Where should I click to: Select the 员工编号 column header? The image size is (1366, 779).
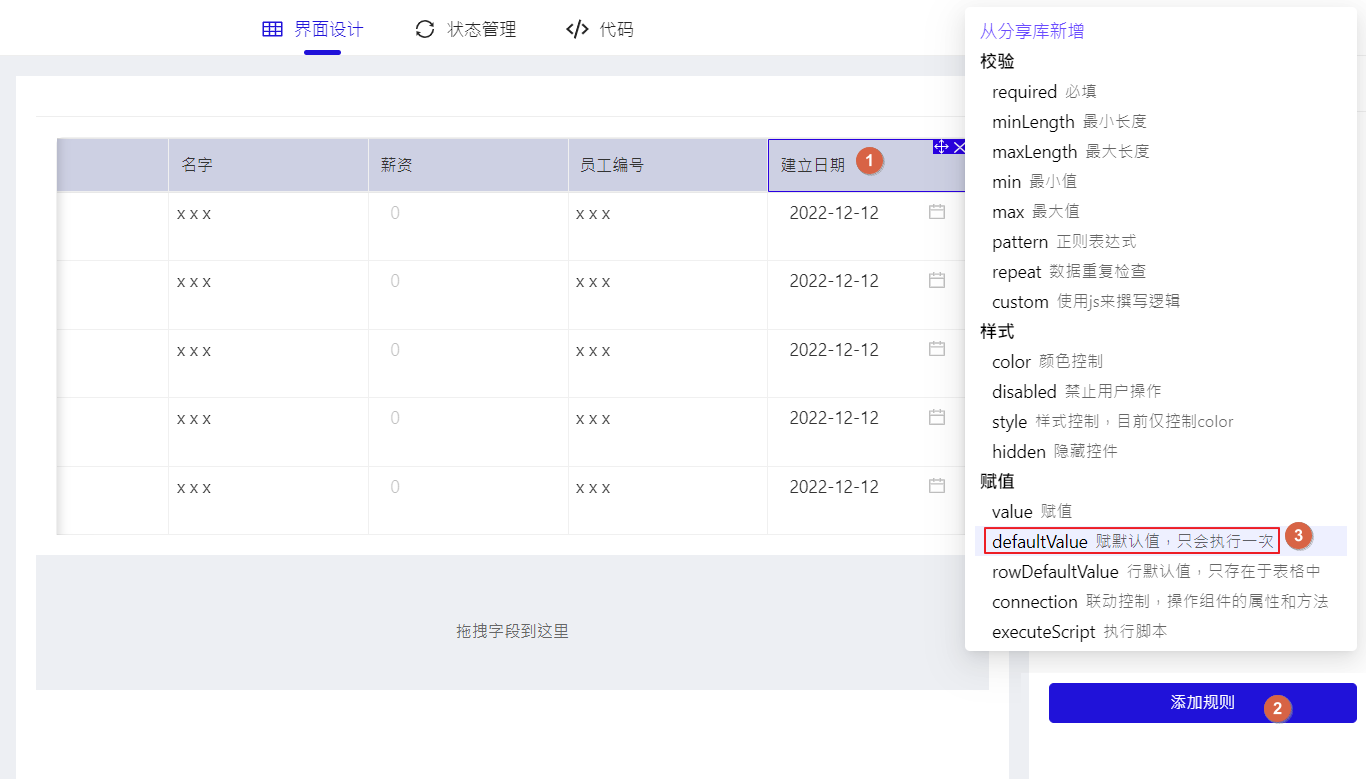tap(668, 165)
